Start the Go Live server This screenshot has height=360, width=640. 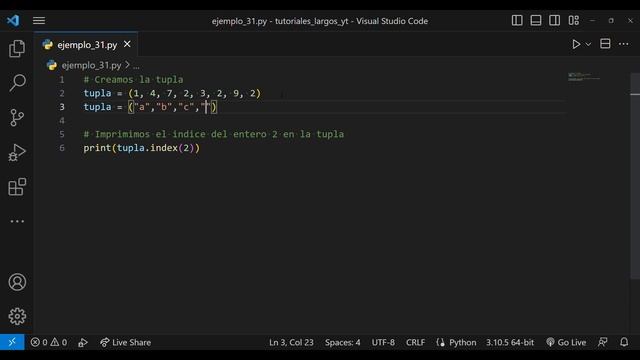[566, 342]
